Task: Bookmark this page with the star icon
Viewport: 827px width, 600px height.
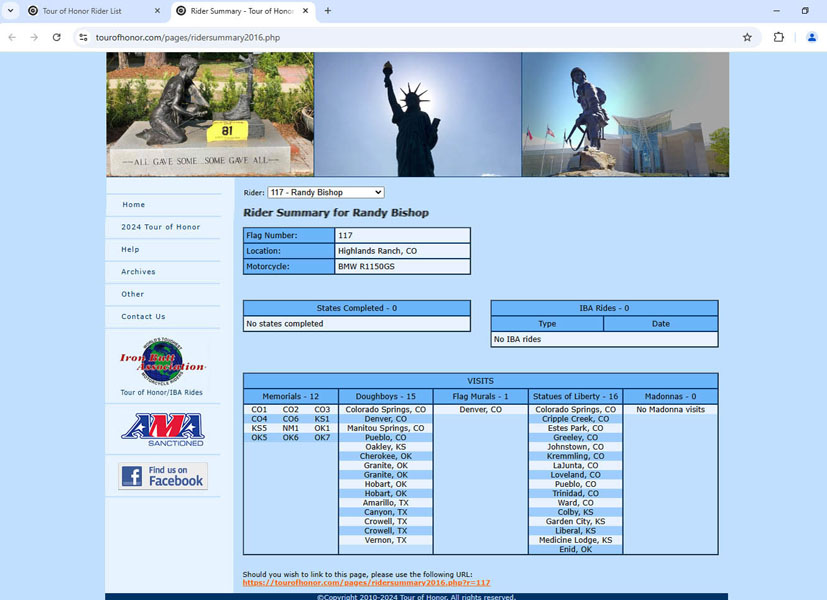Action: (x=747, y=37)
